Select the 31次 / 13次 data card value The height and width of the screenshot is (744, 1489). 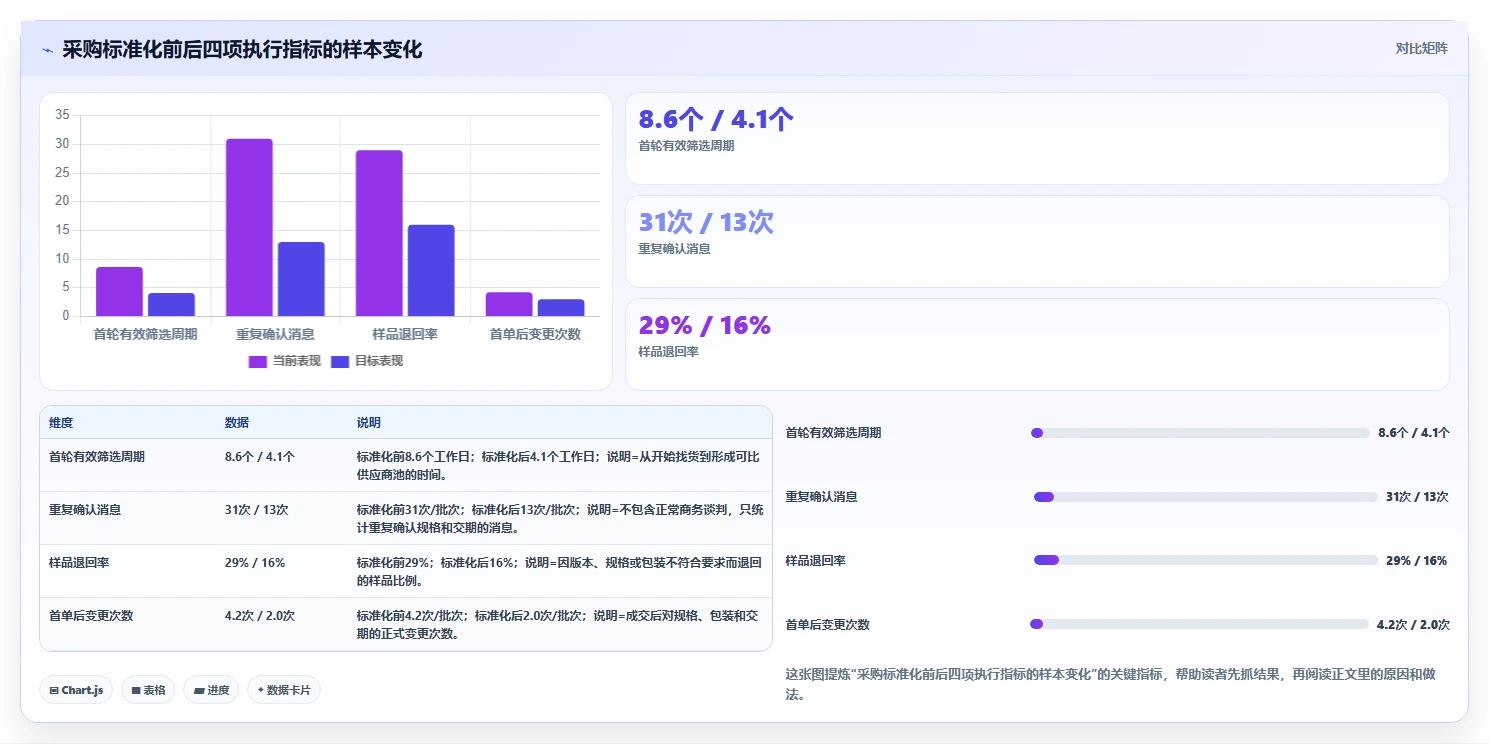706,223
